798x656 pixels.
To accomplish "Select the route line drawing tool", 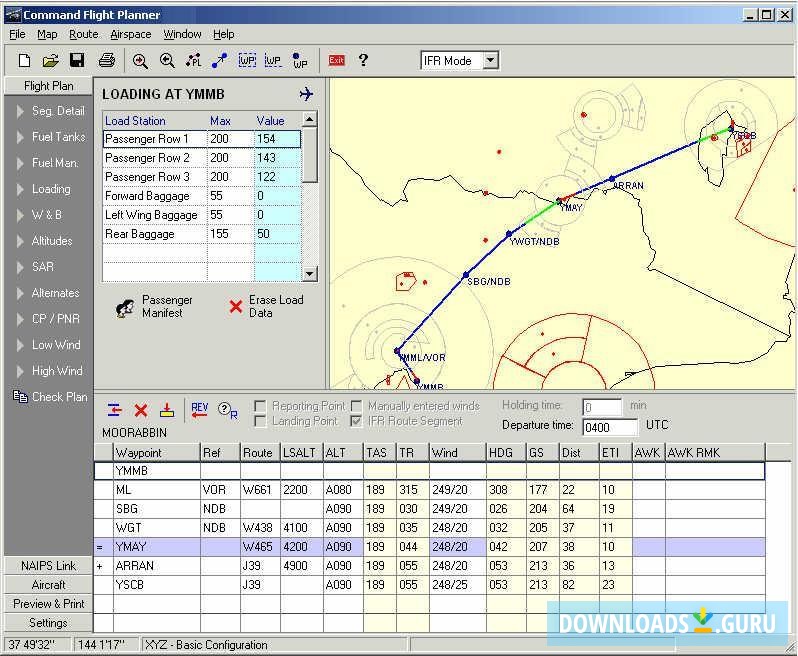I will click(219, 61).
